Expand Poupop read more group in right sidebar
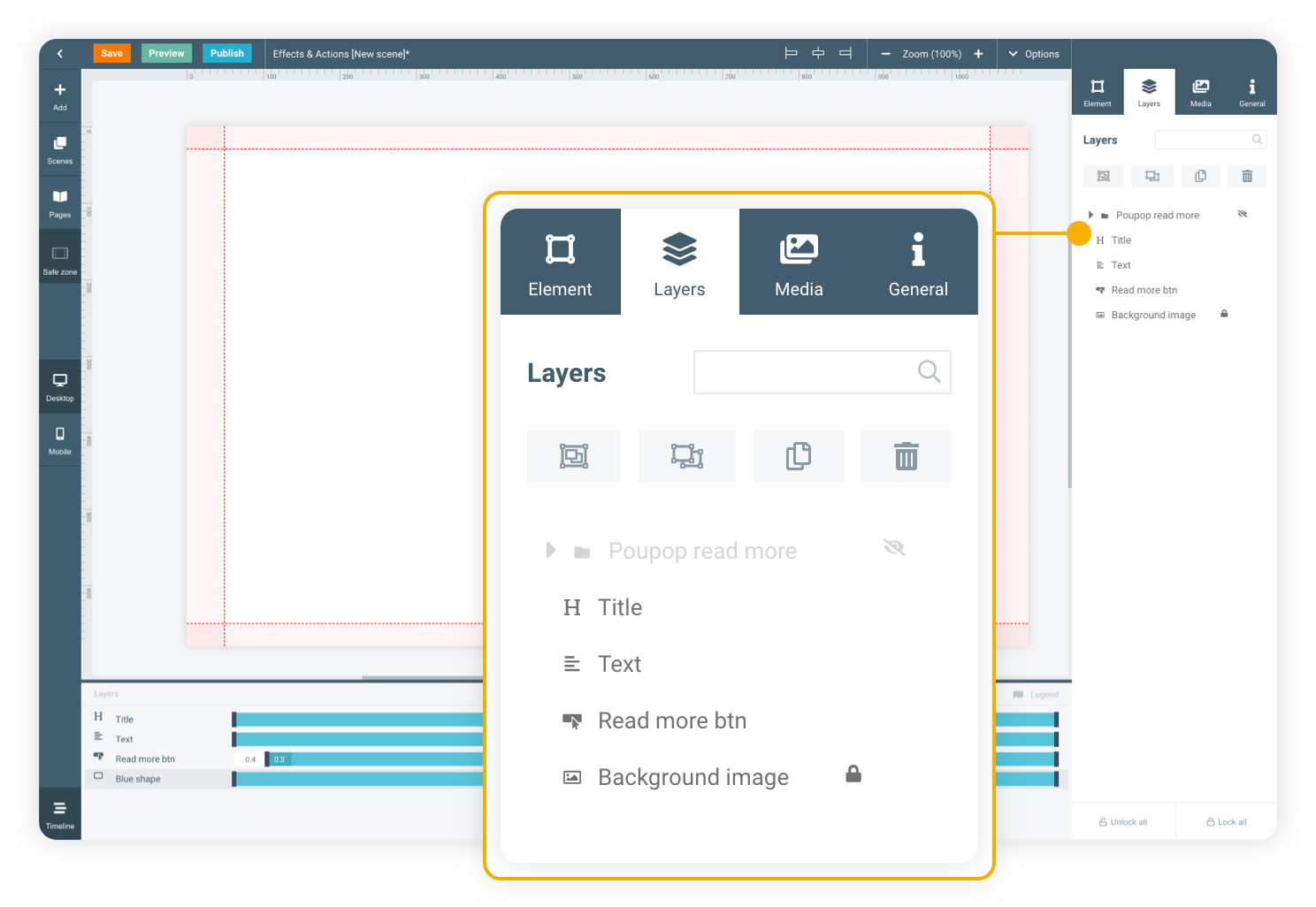 (x=1090, y=215)
